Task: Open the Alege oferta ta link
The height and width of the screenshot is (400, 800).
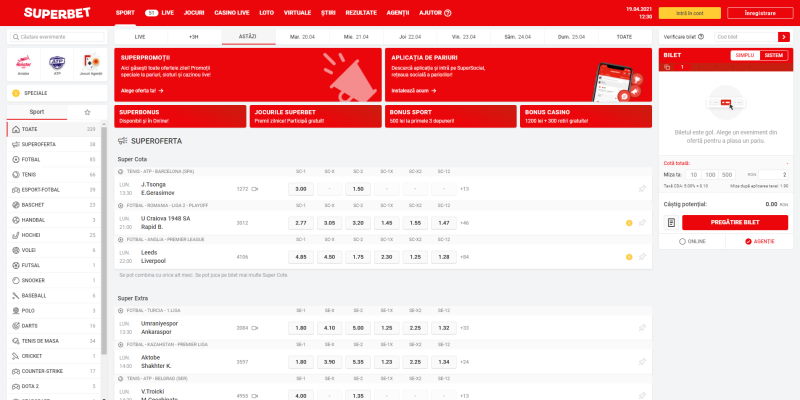Action: (142, 91)
